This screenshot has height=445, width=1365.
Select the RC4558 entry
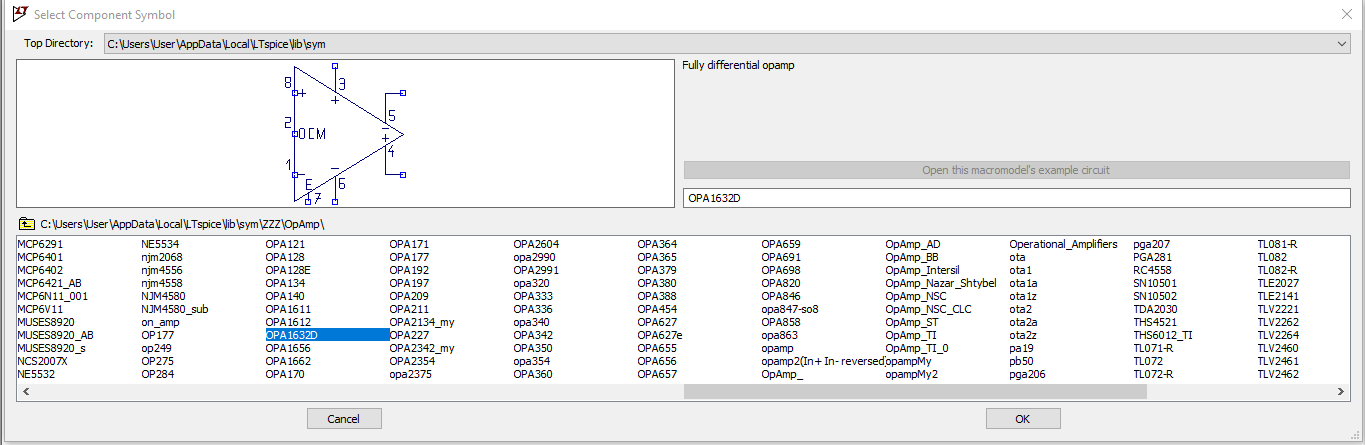coord(1152,270)
